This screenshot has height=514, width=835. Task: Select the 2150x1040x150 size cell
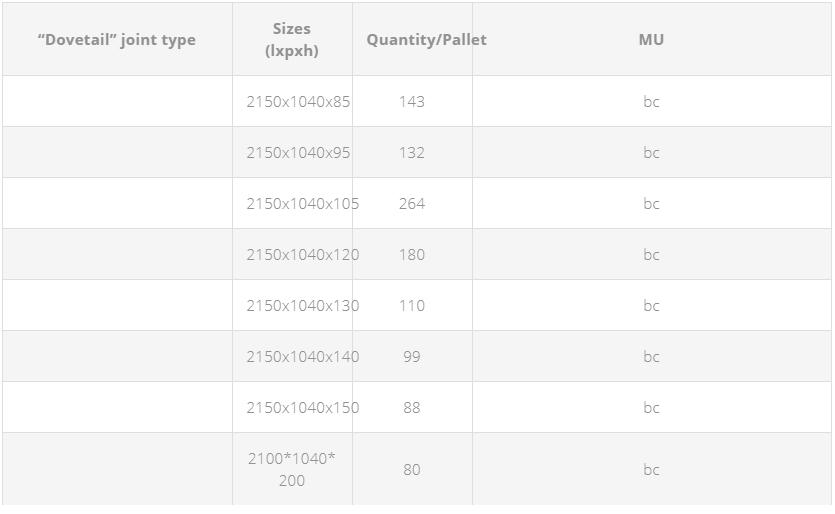point(292,407)
